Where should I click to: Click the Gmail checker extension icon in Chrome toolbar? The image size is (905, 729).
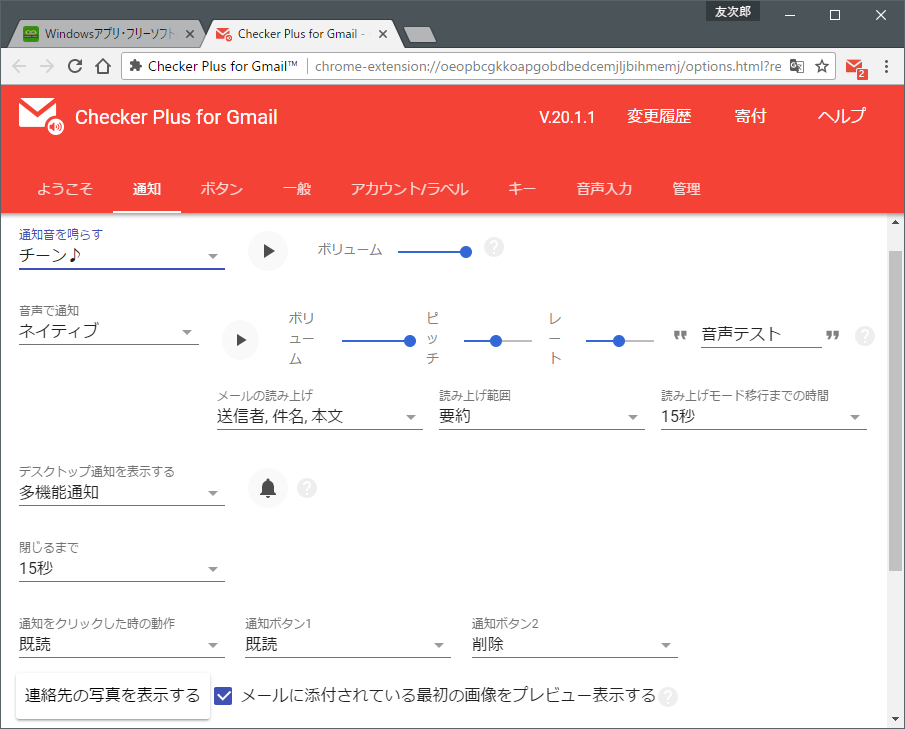(x=857, y=65)
